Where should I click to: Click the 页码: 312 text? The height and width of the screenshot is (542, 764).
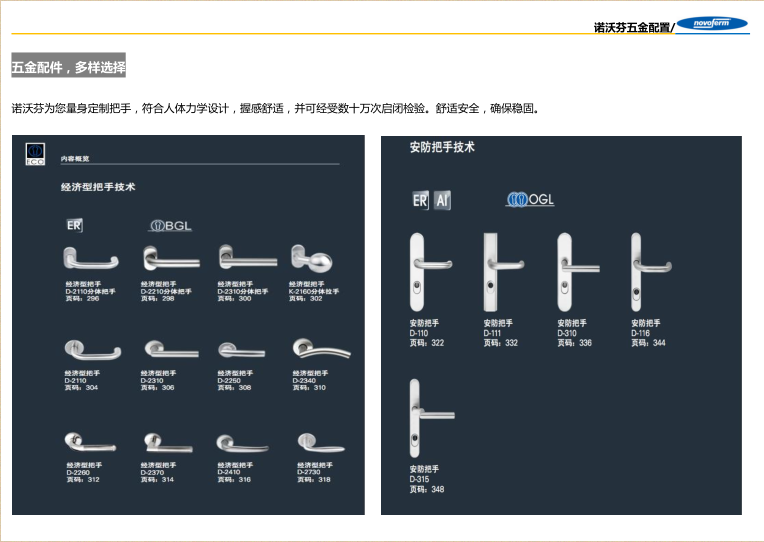click(83, 480)
